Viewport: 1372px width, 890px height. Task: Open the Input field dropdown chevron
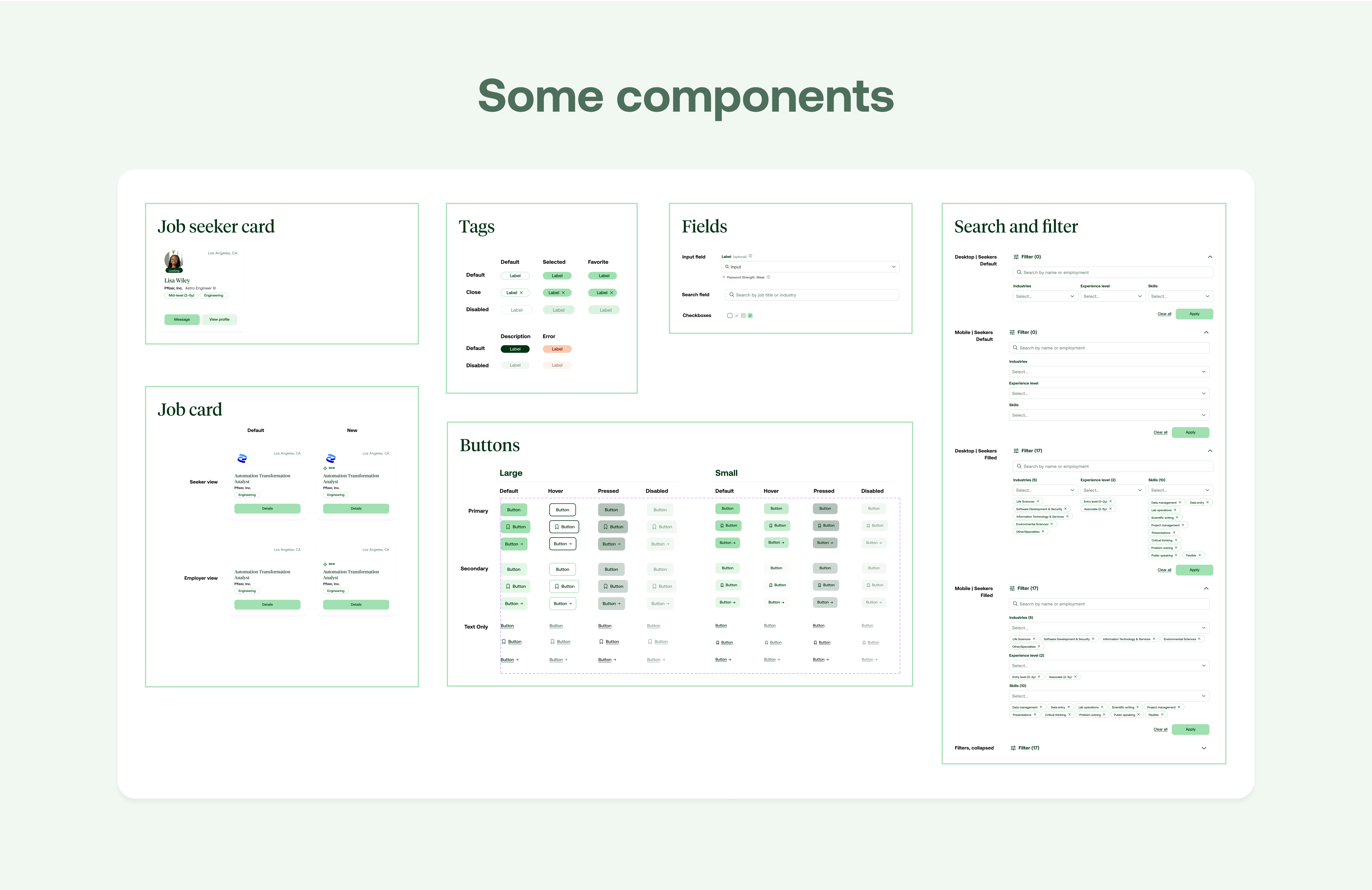tap(894, 267)
